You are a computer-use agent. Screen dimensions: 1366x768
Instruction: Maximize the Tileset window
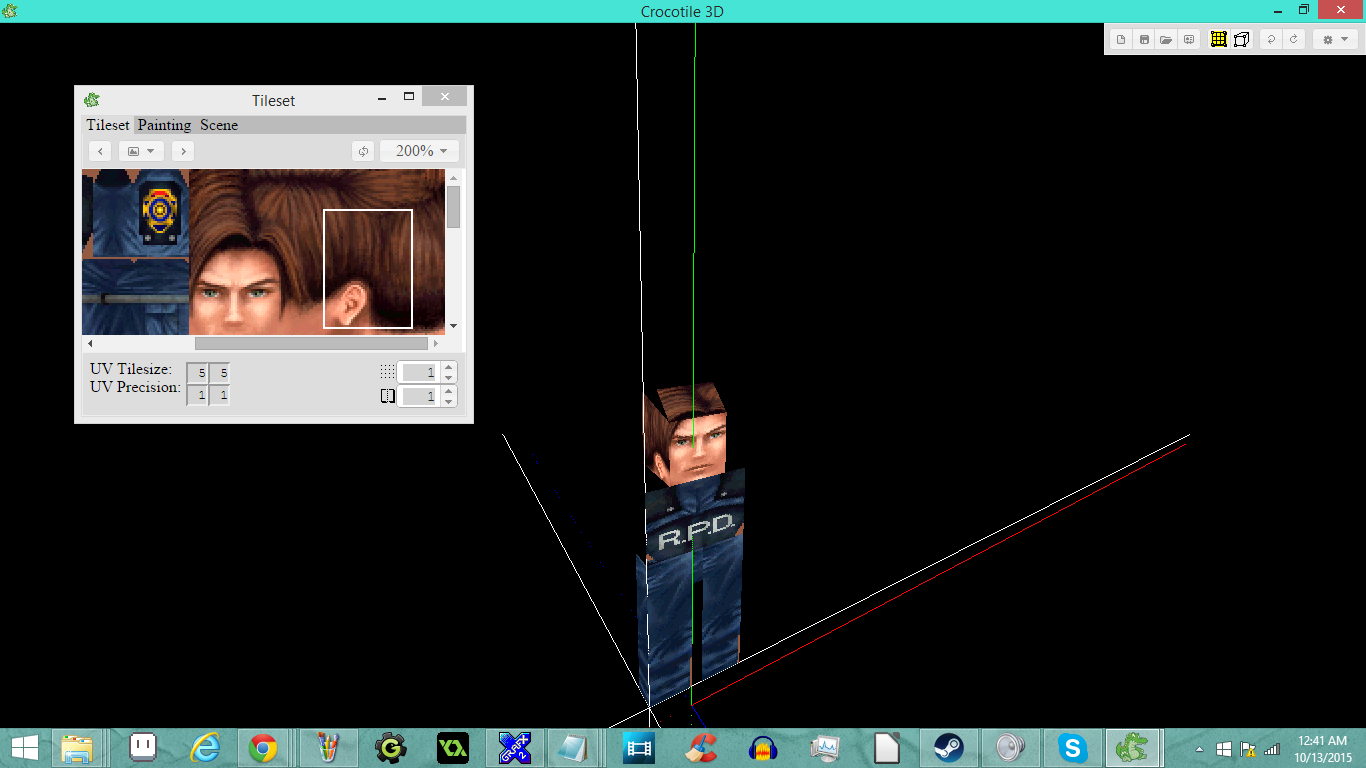pyautogui.click(x=408, y=97)
